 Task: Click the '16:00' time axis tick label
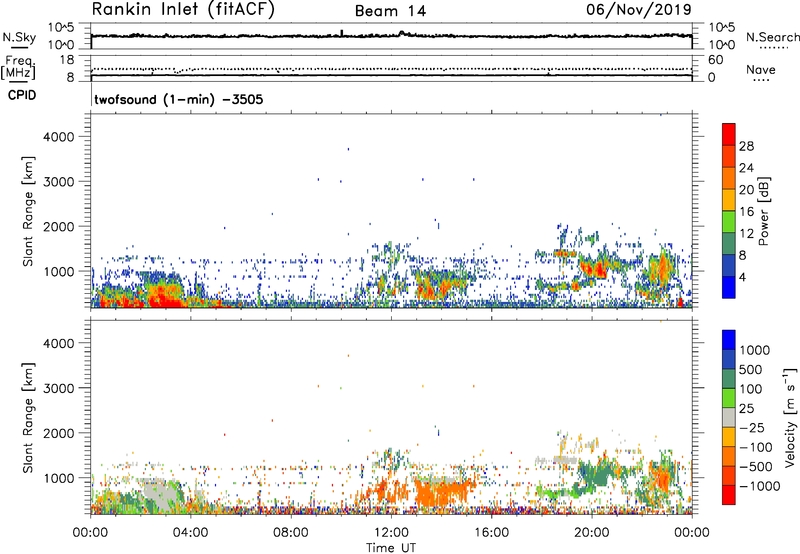(x=491, y=533)
